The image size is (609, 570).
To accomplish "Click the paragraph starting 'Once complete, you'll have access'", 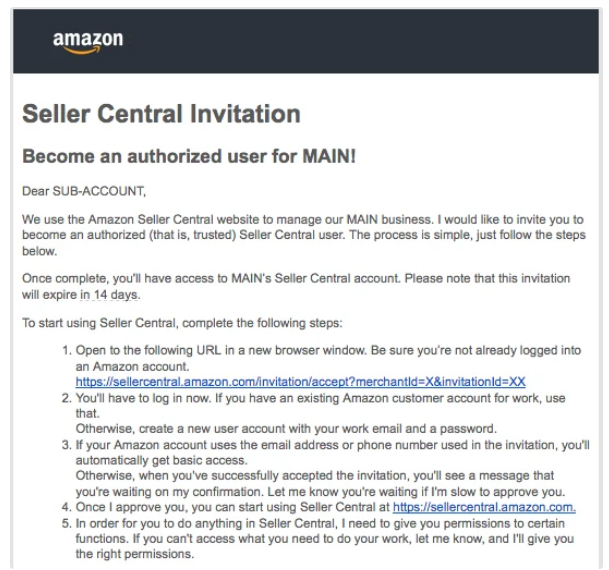I will pyautogui.click(x=296, y=287).
